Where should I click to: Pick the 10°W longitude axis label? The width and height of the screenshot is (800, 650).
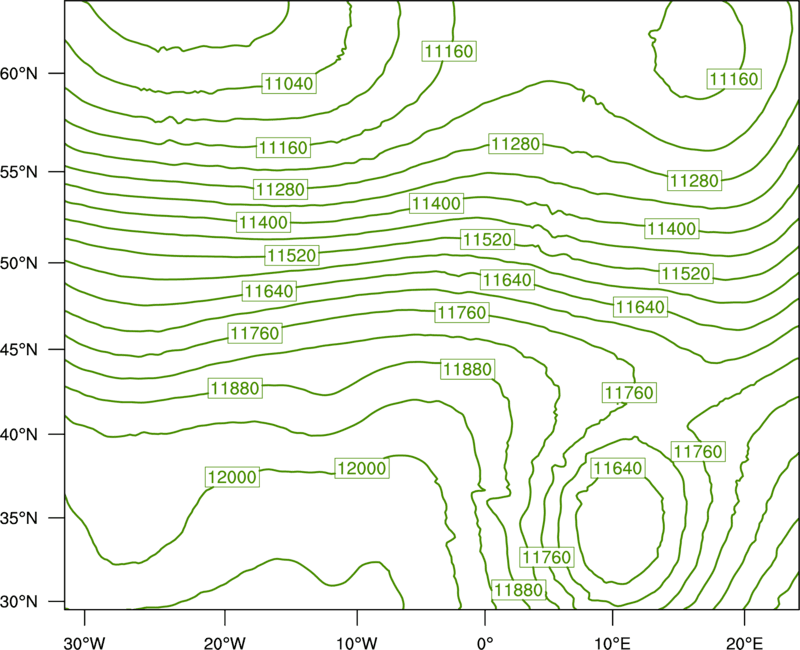coord(357,642)
